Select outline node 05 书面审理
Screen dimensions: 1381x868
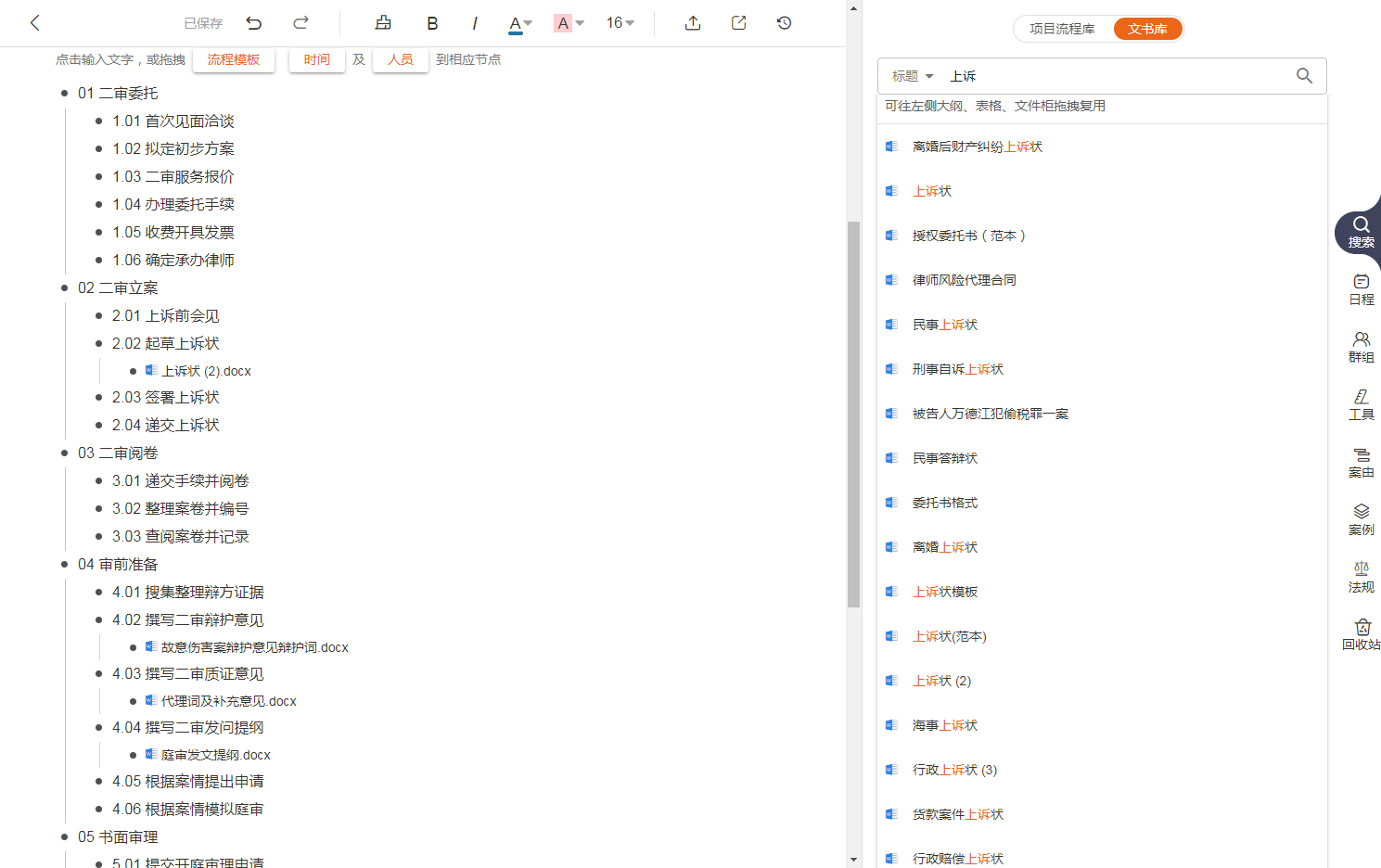coord(118,836)
